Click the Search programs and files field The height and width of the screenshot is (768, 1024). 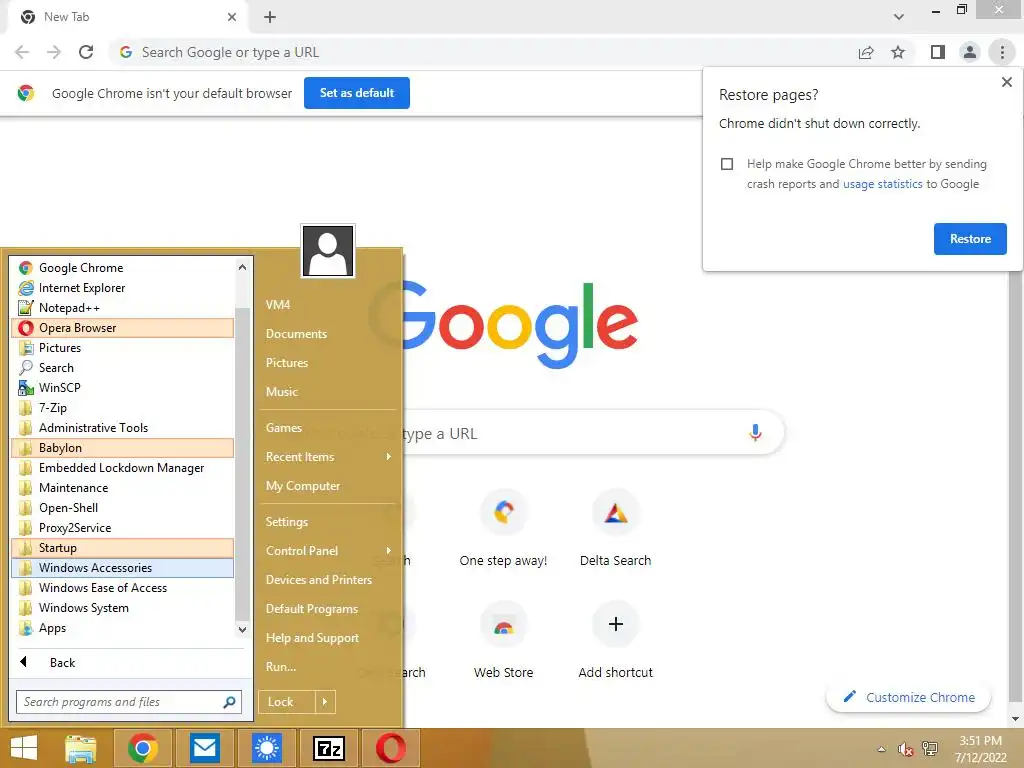[x=129, y=702]
